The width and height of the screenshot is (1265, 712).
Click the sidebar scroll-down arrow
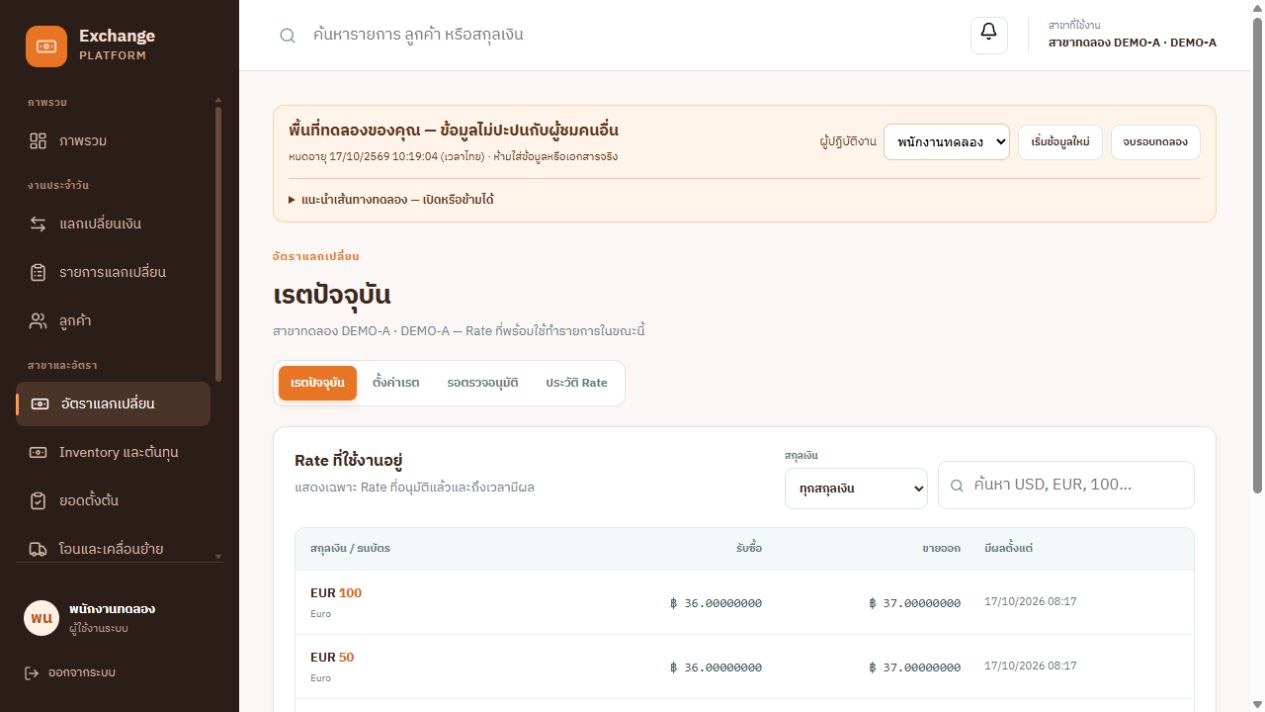click(x=218, y=557)
